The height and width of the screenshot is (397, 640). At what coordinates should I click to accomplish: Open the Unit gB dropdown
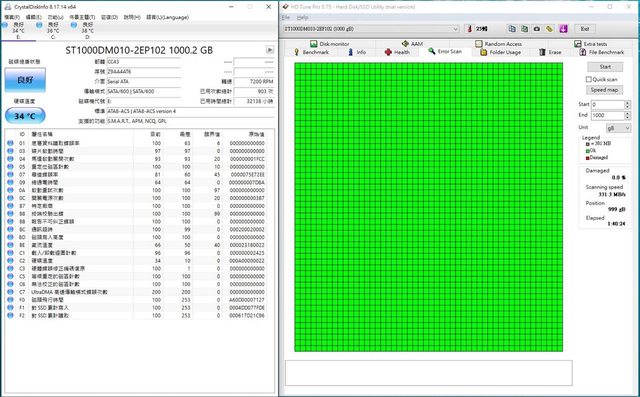pos(618,128)
